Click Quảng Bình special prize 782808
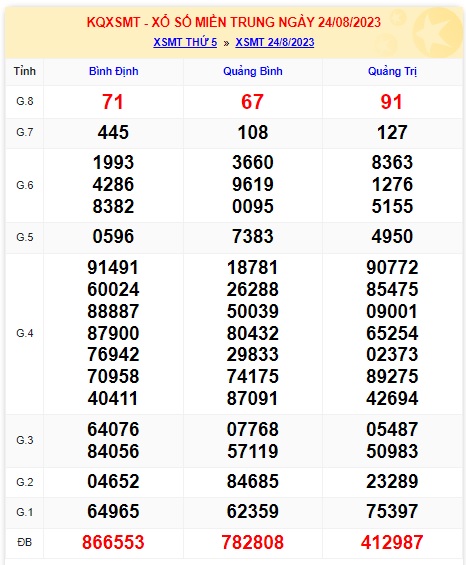Image resolution: width=466 pixels, height=565 pixels. click(x=253, y=542)
